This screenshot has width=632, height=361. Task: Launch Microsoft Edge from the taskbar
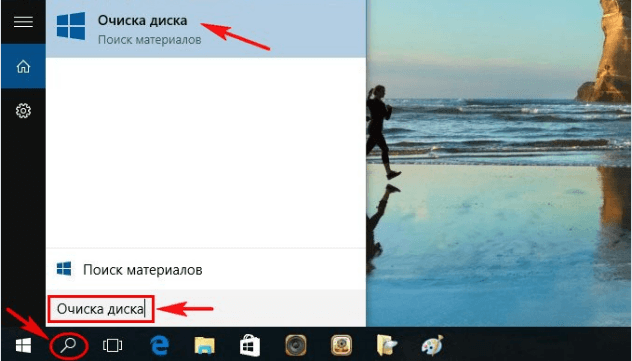[x=160, y=346]
